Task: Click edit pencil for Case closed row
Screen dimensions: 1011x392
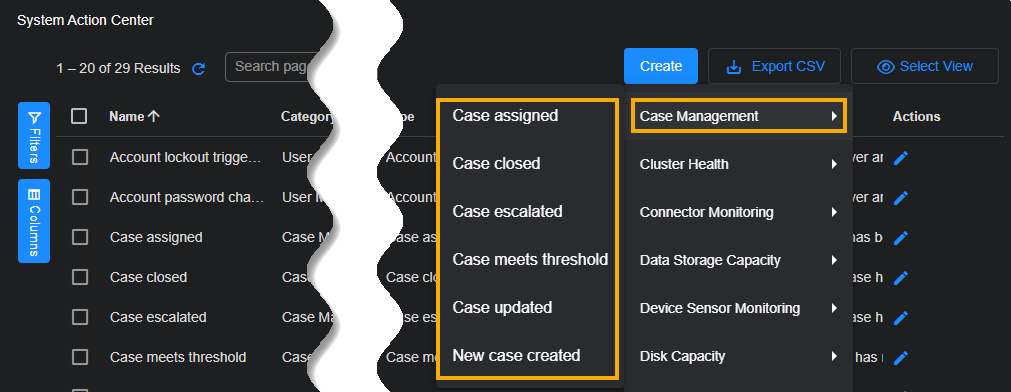Action: tap(901, 278)
